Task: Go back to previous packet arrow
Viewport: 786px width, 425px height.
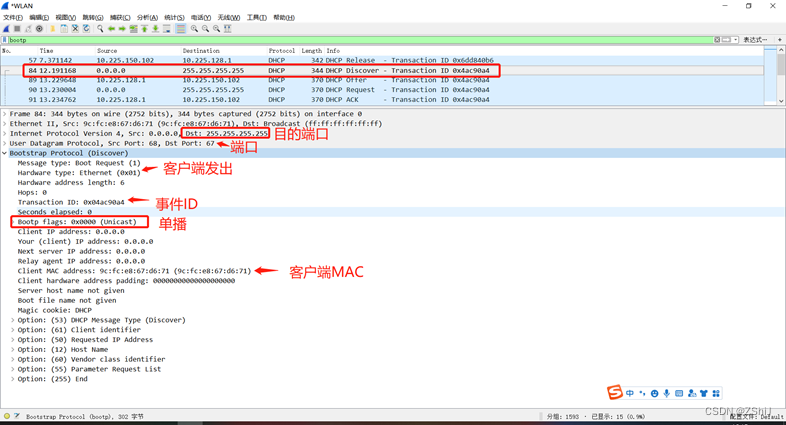Action: (x=111, y=29)
